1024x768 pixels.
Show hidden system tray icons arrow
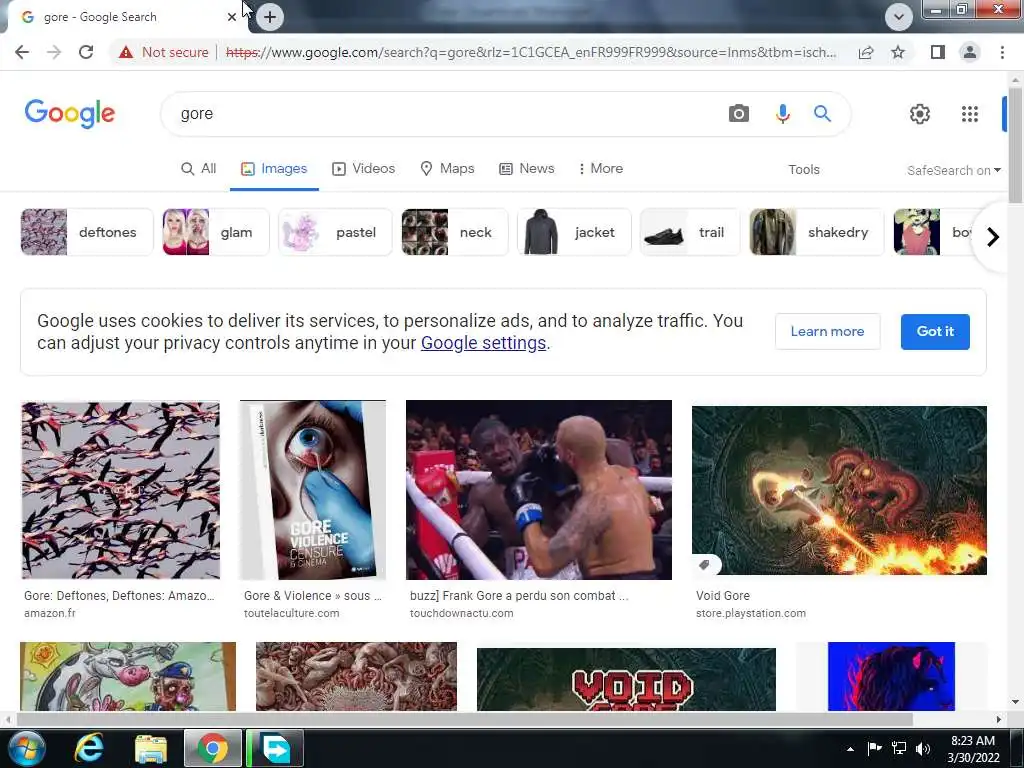point(850,749)
